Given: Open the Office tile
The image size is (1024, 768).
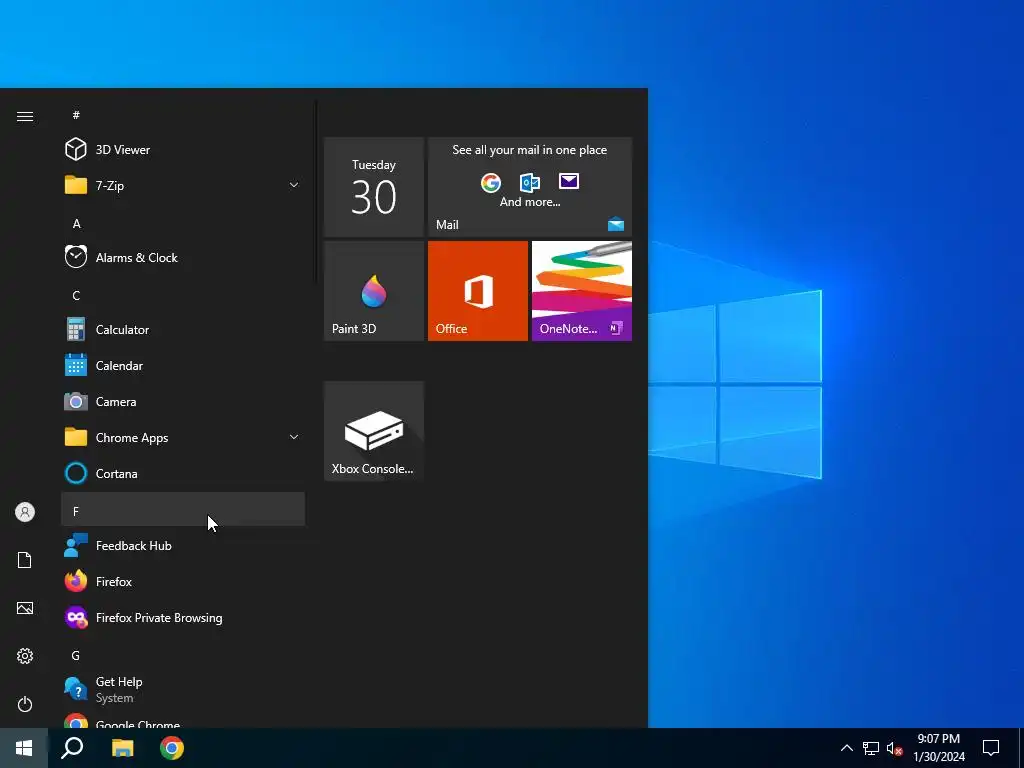Looking at the screenshot, I should click(x=477, y=291).
